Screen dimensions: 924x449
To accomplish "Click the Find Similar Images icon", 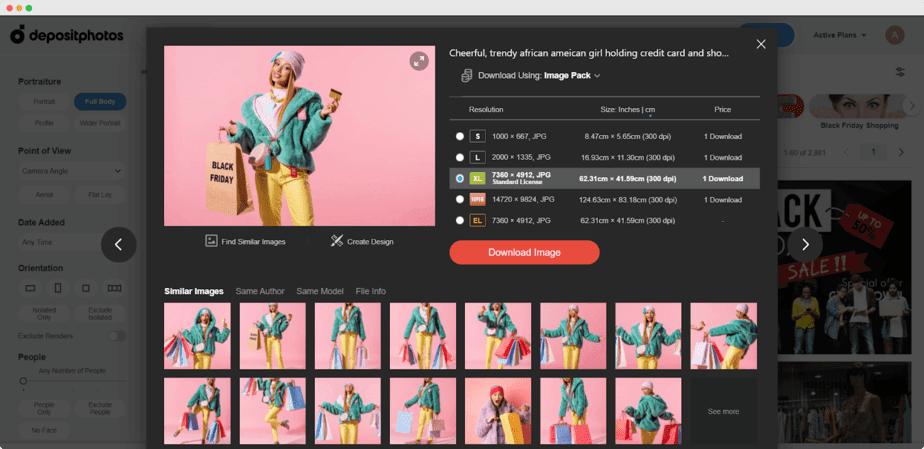I will [x=211, y=241].
